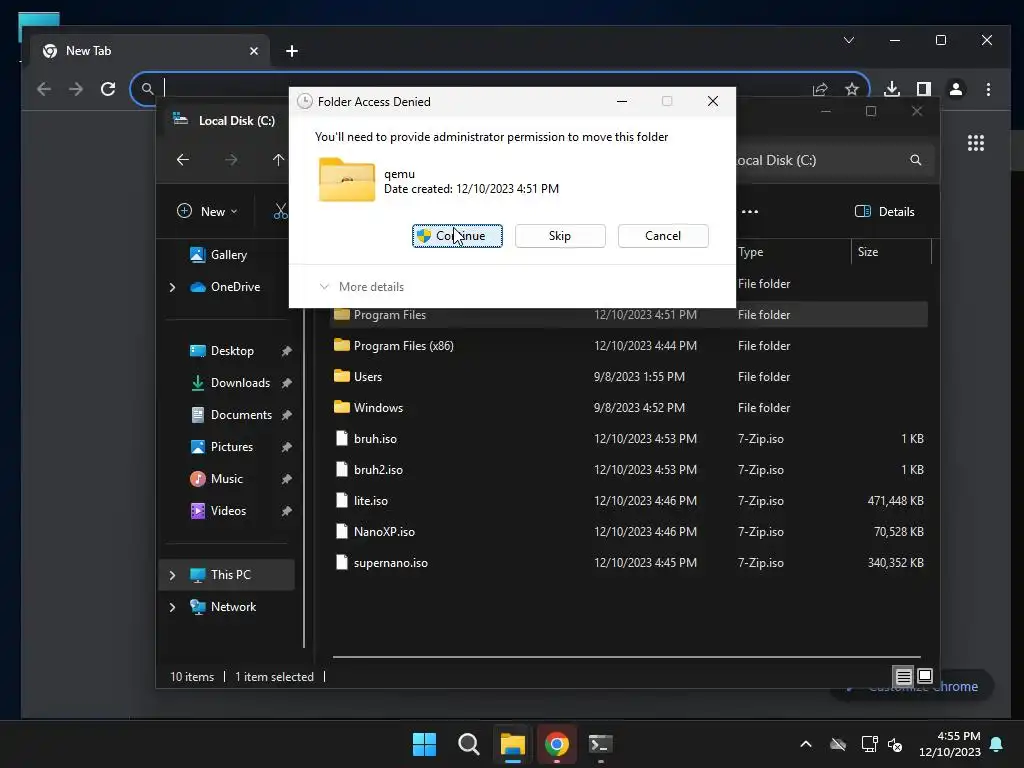
Task: Switch Explorer to large thumbnails view
Action: (925, 676)
